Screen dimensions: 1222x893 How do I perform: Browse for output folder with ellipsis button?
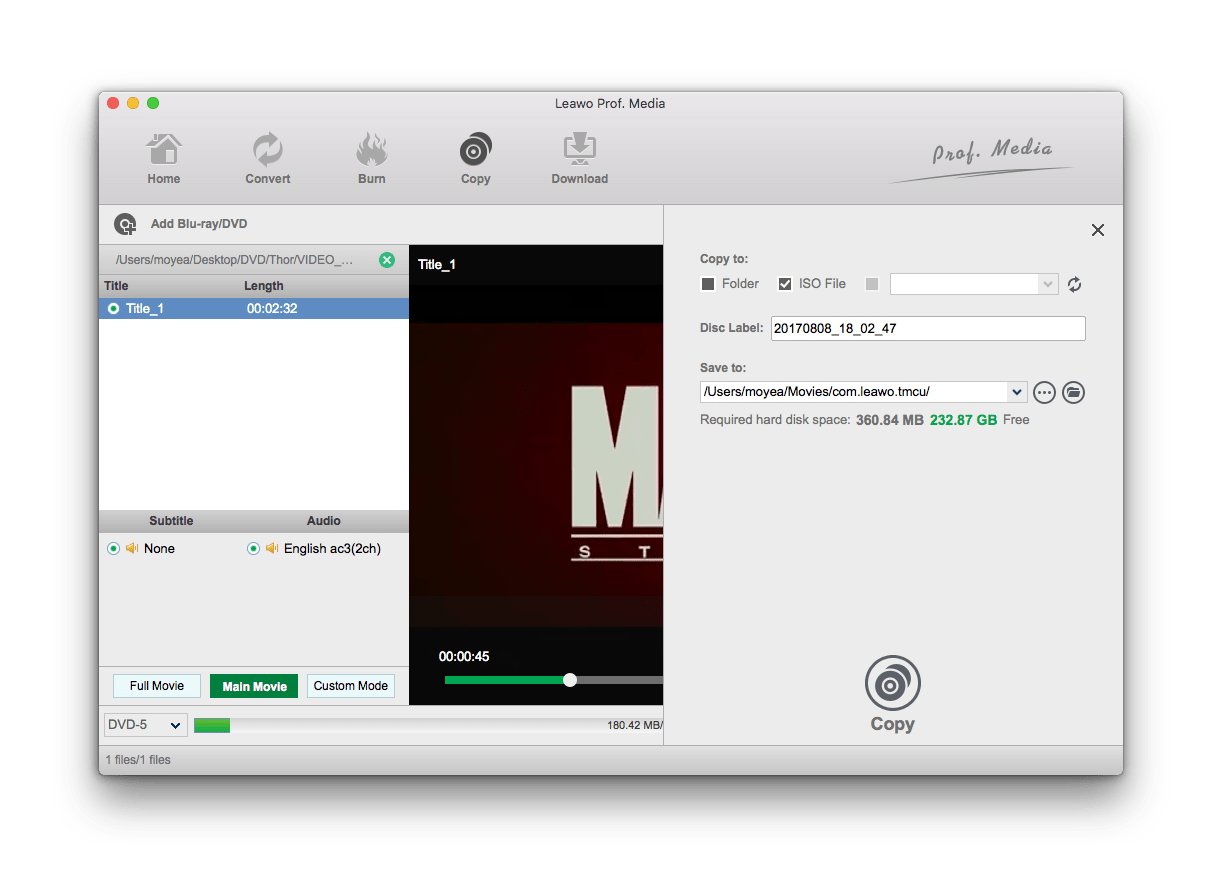tap(1045, 392)
